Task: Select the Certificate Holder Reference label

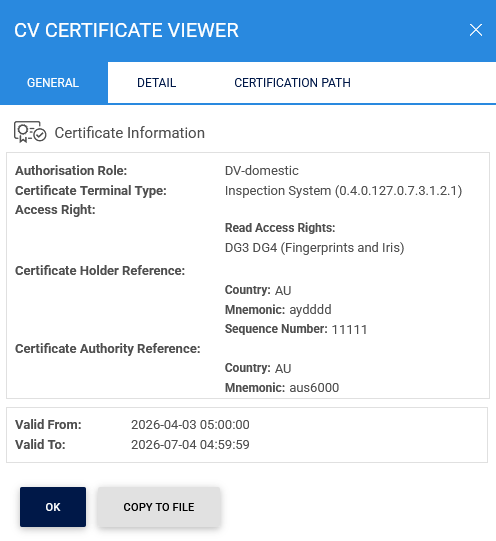Action: [100, 271]
